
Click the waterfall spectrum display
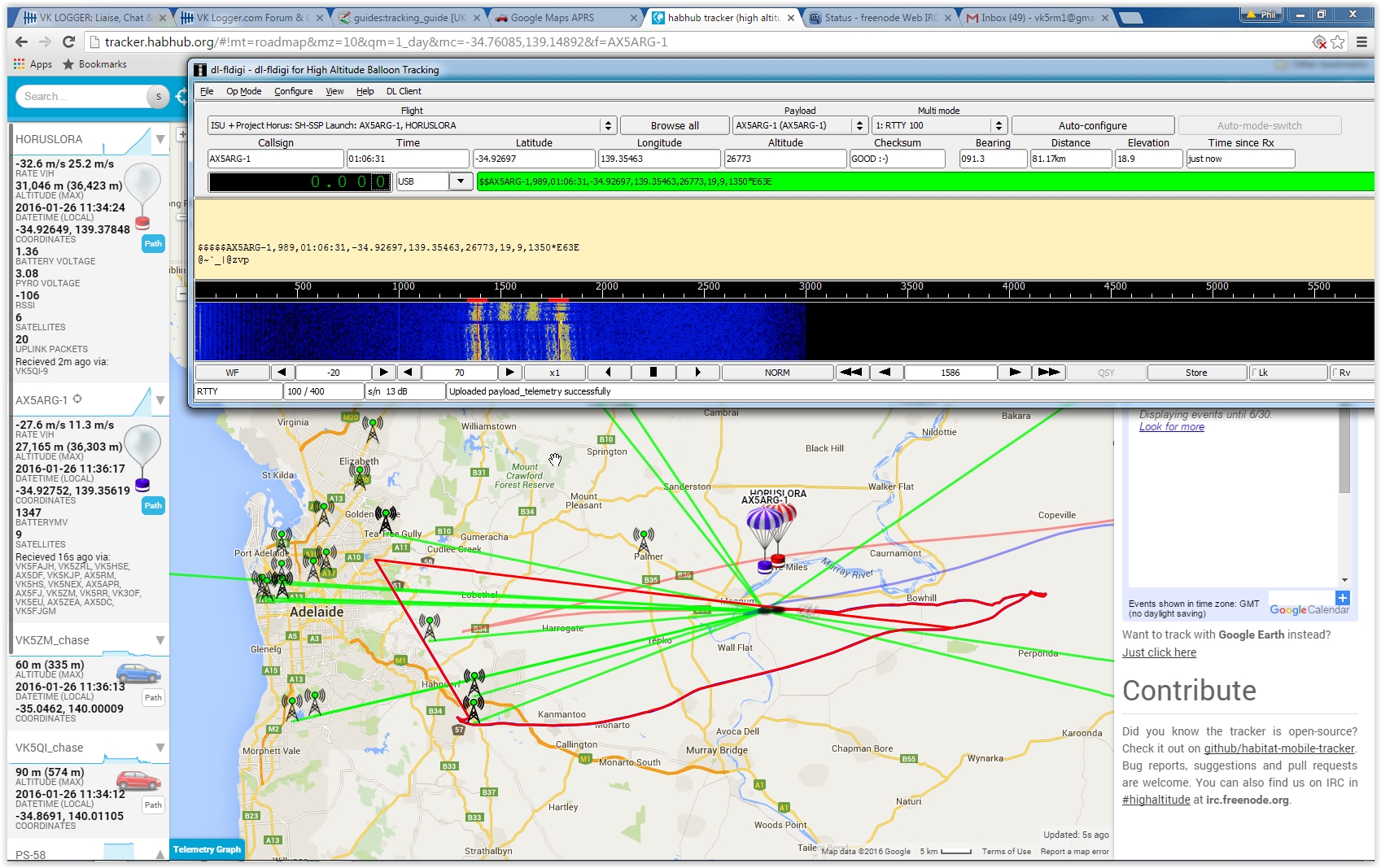784,331
